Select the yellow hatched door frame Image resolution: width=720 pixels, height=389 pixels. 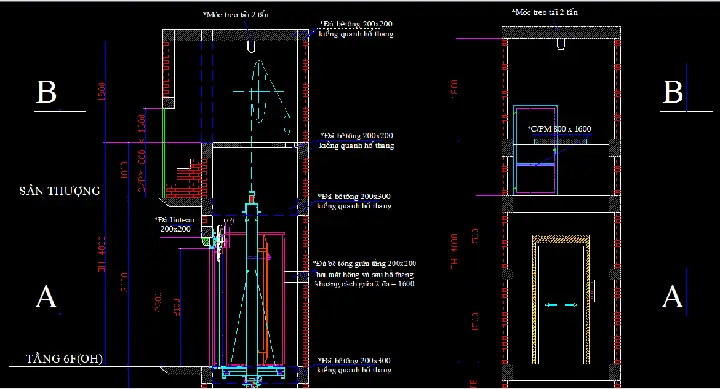(561, 299)
